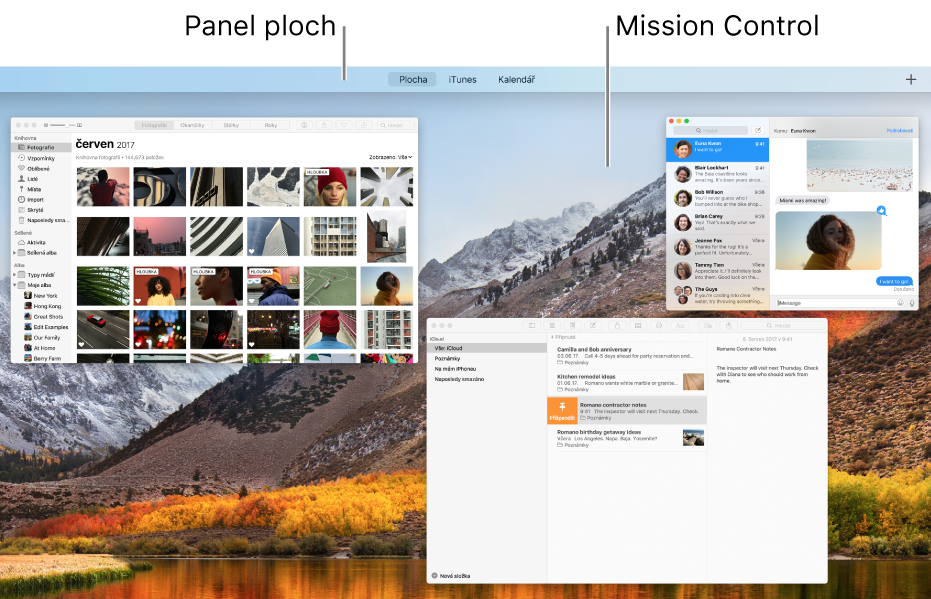The height and width of the screenshot is (599, 931).
Task: Select the red car photo thumbnail
Action: (103, 329)
